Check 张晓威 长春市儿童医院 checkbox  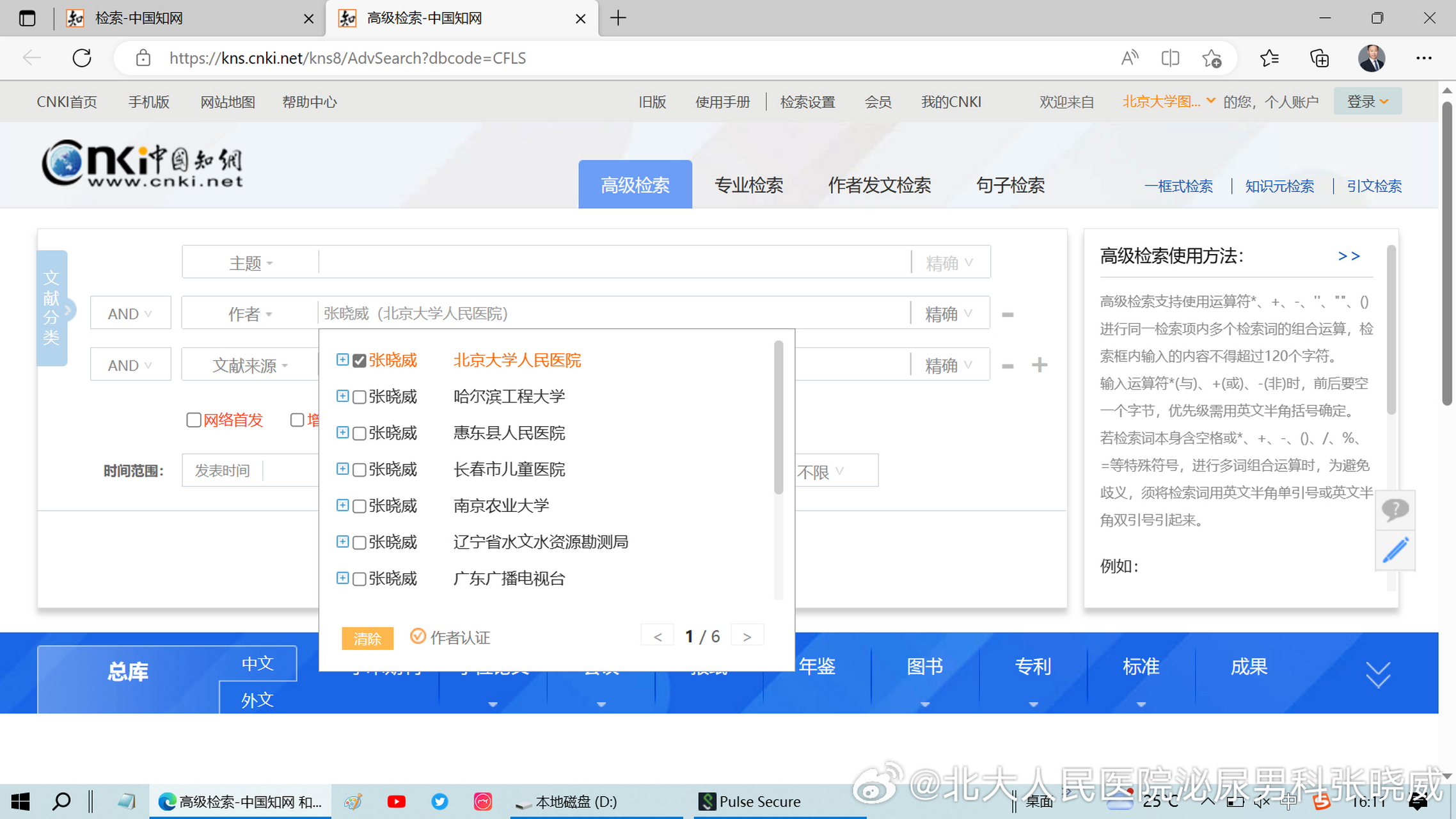point(360,470)
